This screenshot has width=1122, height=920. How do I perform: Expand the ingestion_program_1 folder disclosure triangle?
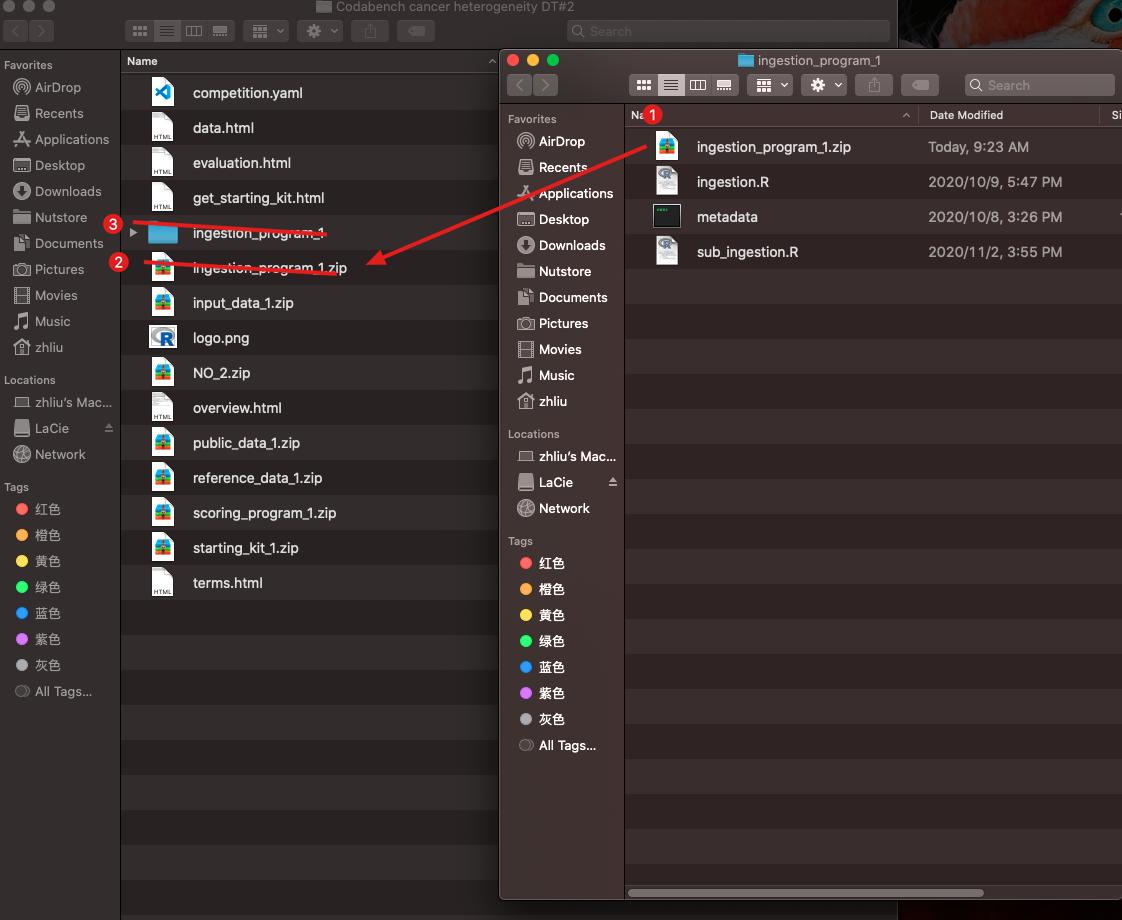133,233
